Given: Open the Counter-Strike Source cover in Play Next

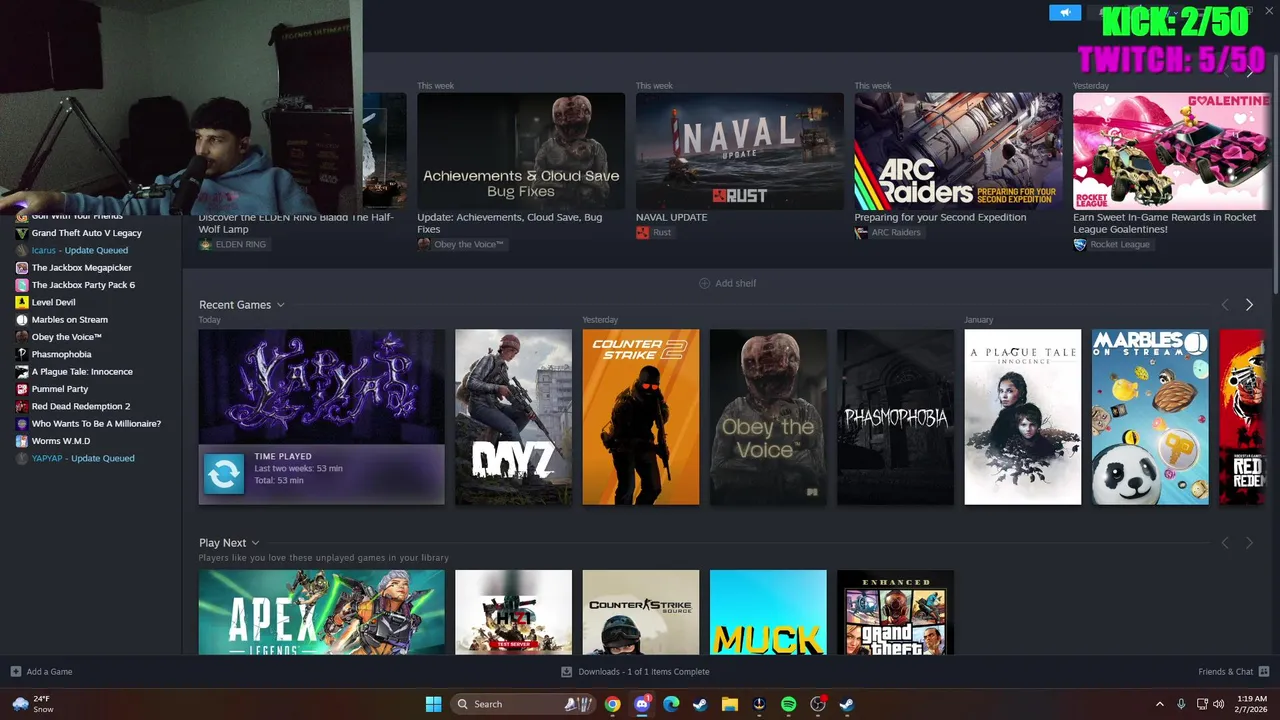Looking at the screenshot, I should click(641, 612).
